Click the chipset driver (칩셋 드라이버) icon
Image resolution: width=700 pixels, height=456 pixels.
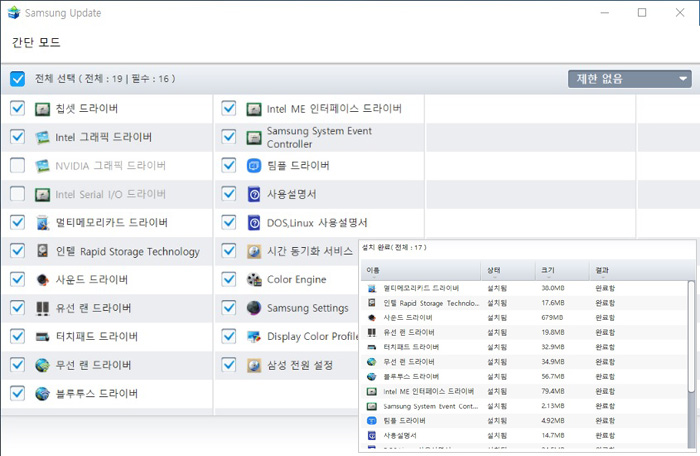42,109
